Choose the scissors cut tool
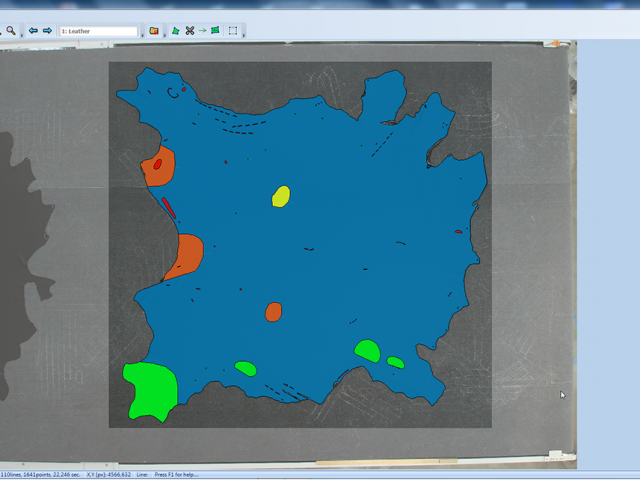 [190, 31]
